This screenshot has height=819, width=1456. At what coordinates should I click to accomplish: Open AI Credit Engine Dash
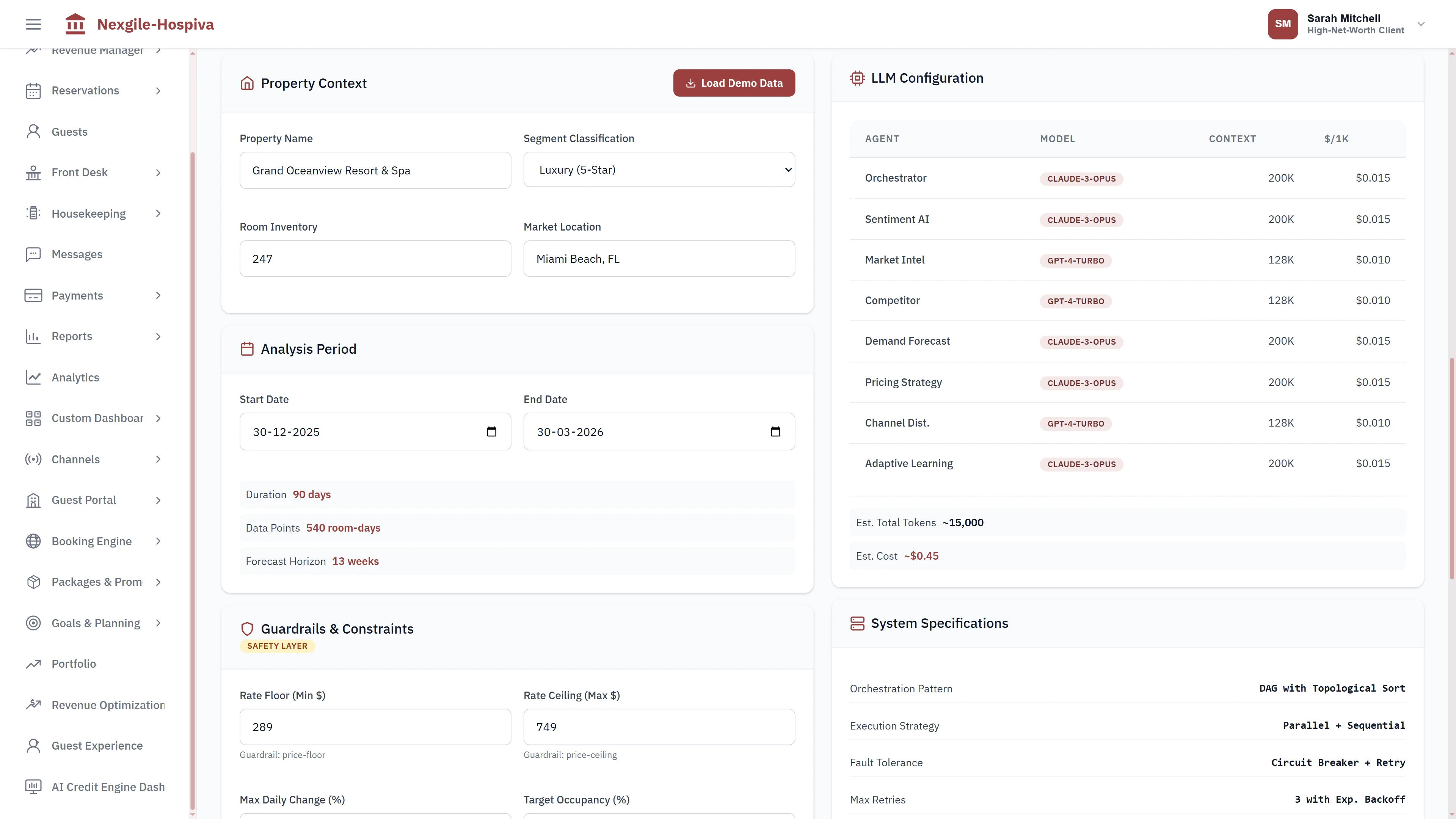pos(107,786)
